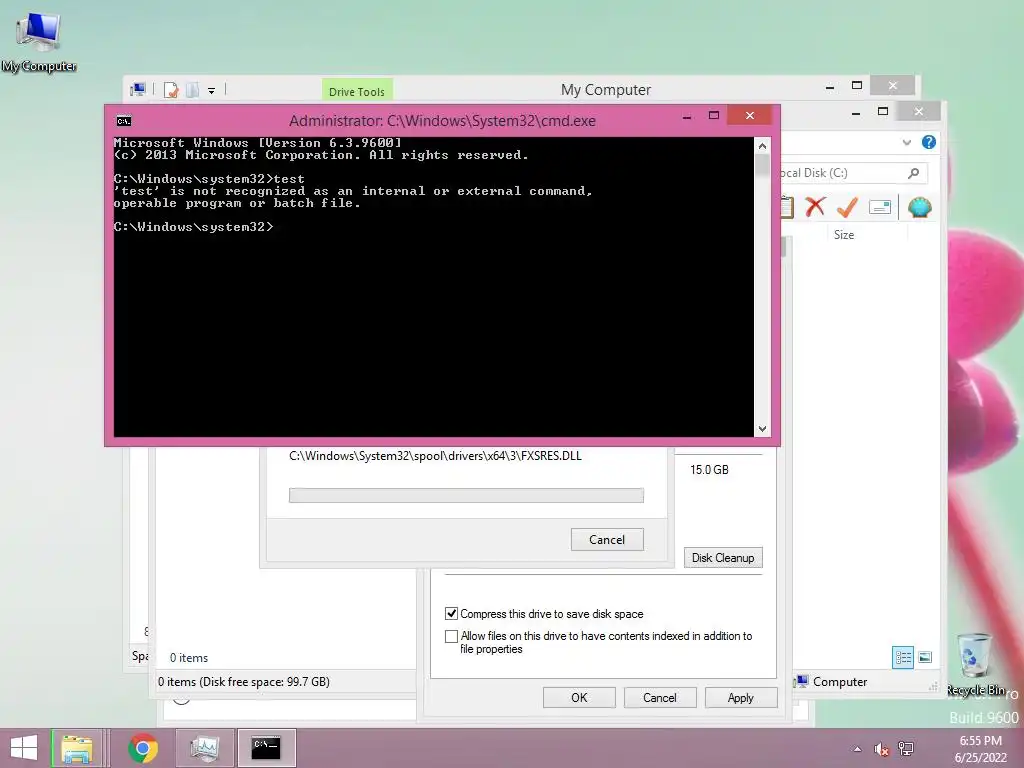
Task: Click the compression progress bar
Action: pyautogui.click(x=466, y=496)
